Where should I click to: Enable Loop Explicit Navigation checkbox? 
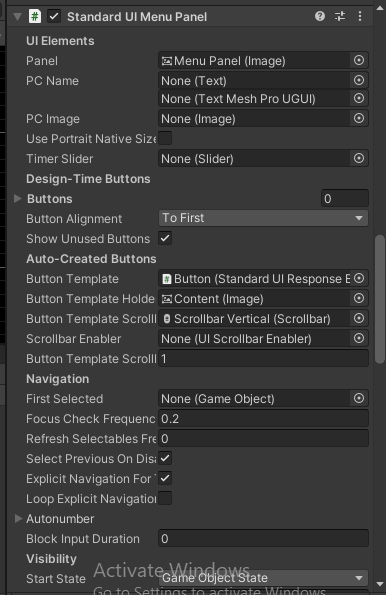click(165, 498)
